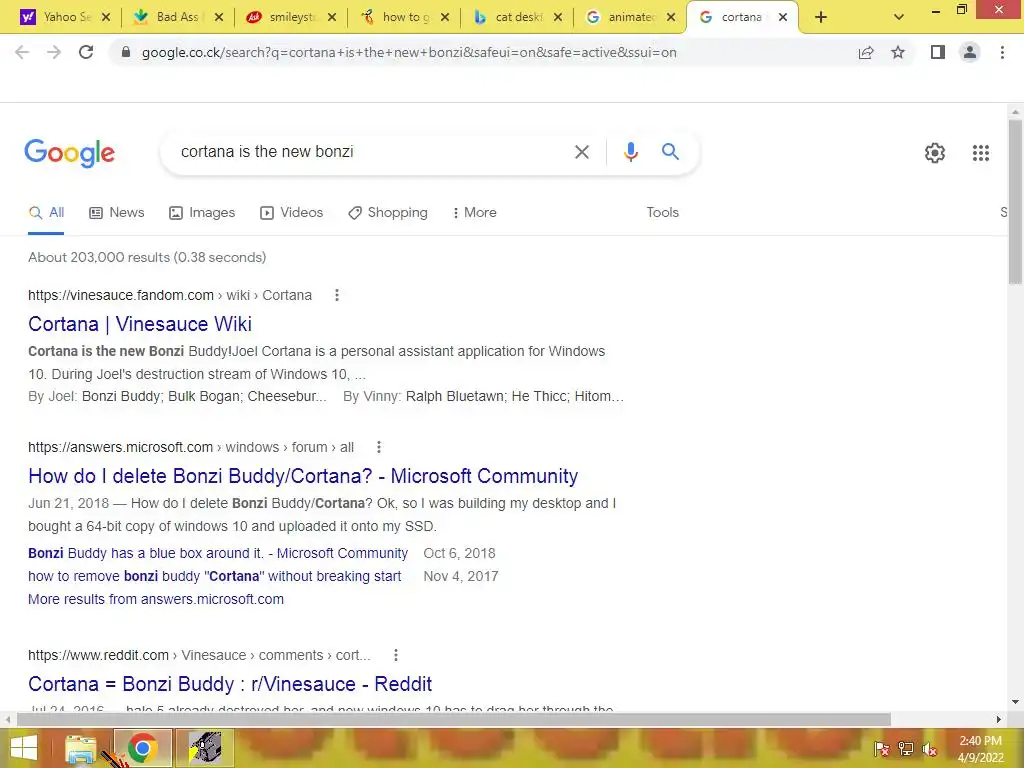Viewport: 1024px width, 768px height.
Task: Open 'How do I delete Bonzi Buddy/Cortana?' result
Action: tap(303, 476)
